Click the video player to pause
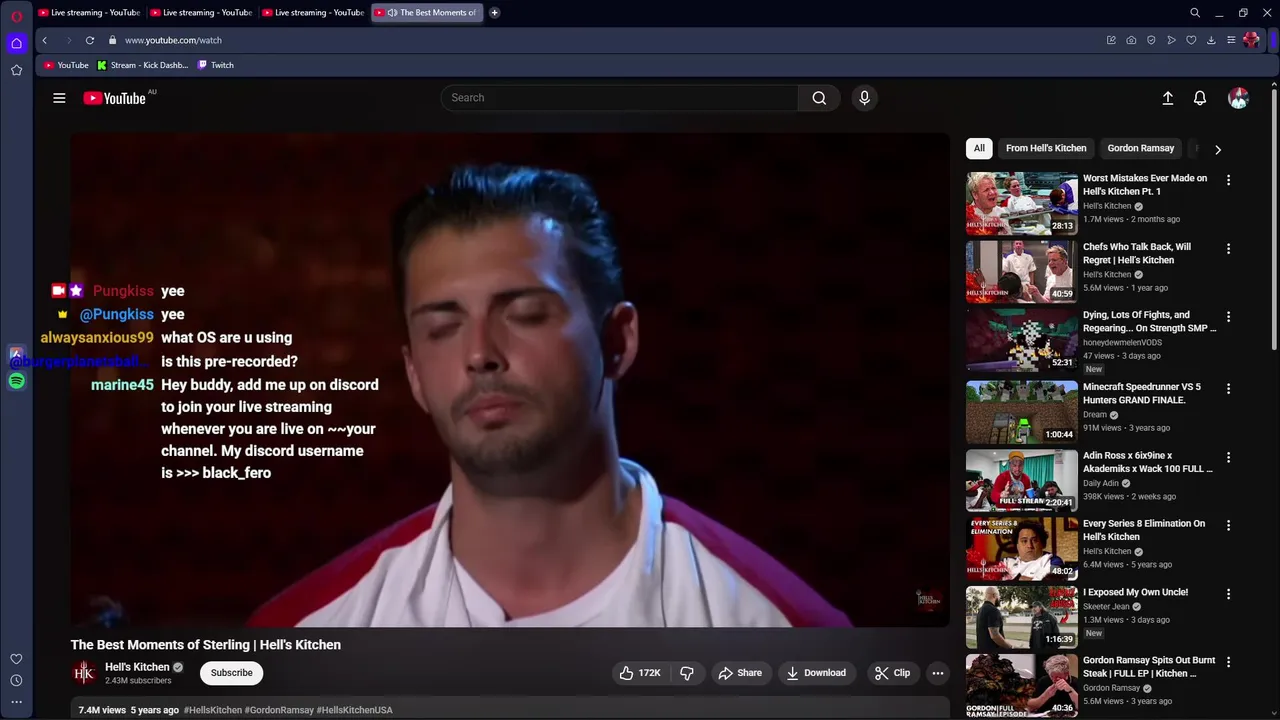Screen dimensions: 1280x720 pos(510,380)
